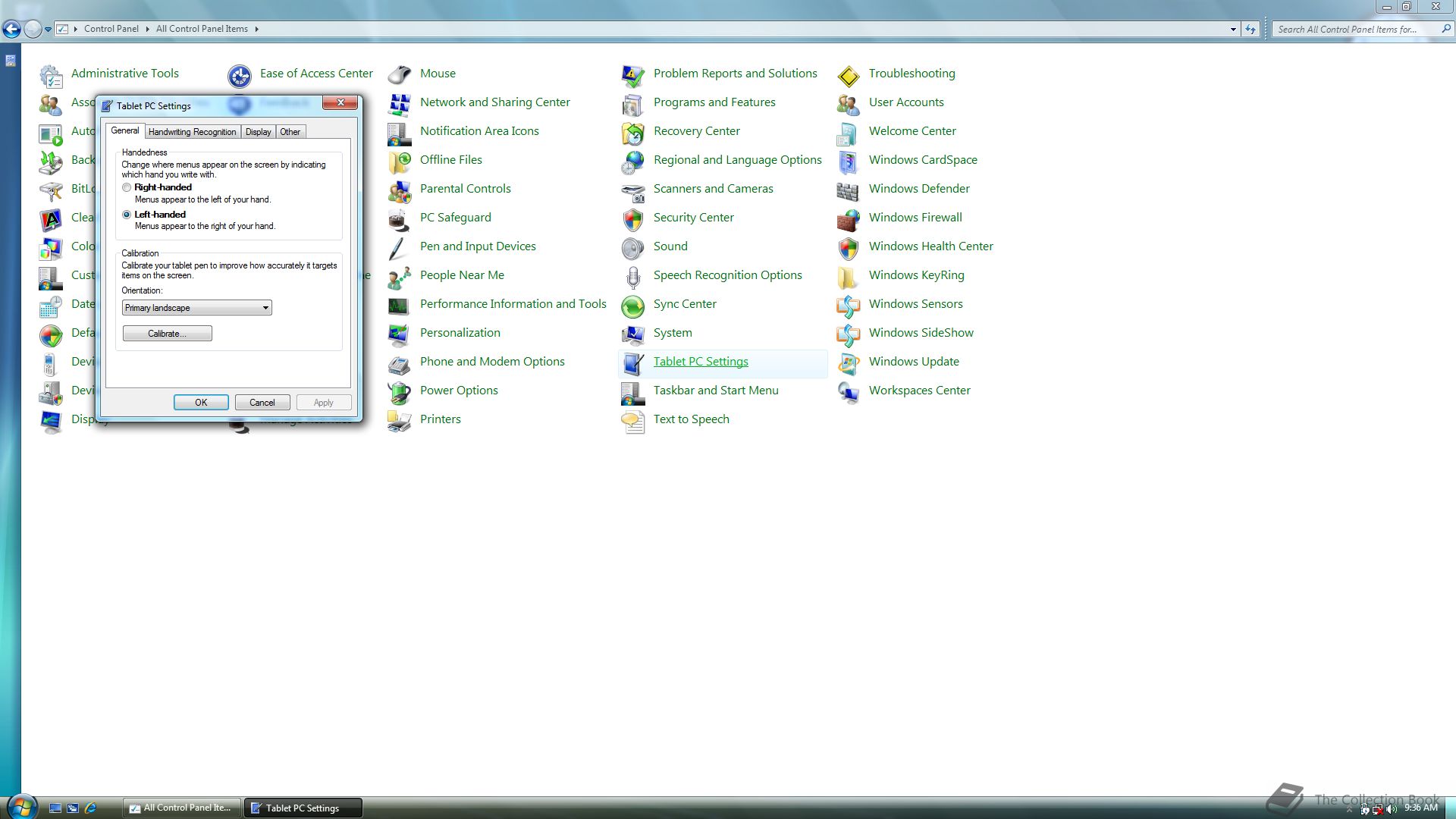Screen dimensions: 1456x819
Task: Open Performance Information and Tools link
Action: 513,304
